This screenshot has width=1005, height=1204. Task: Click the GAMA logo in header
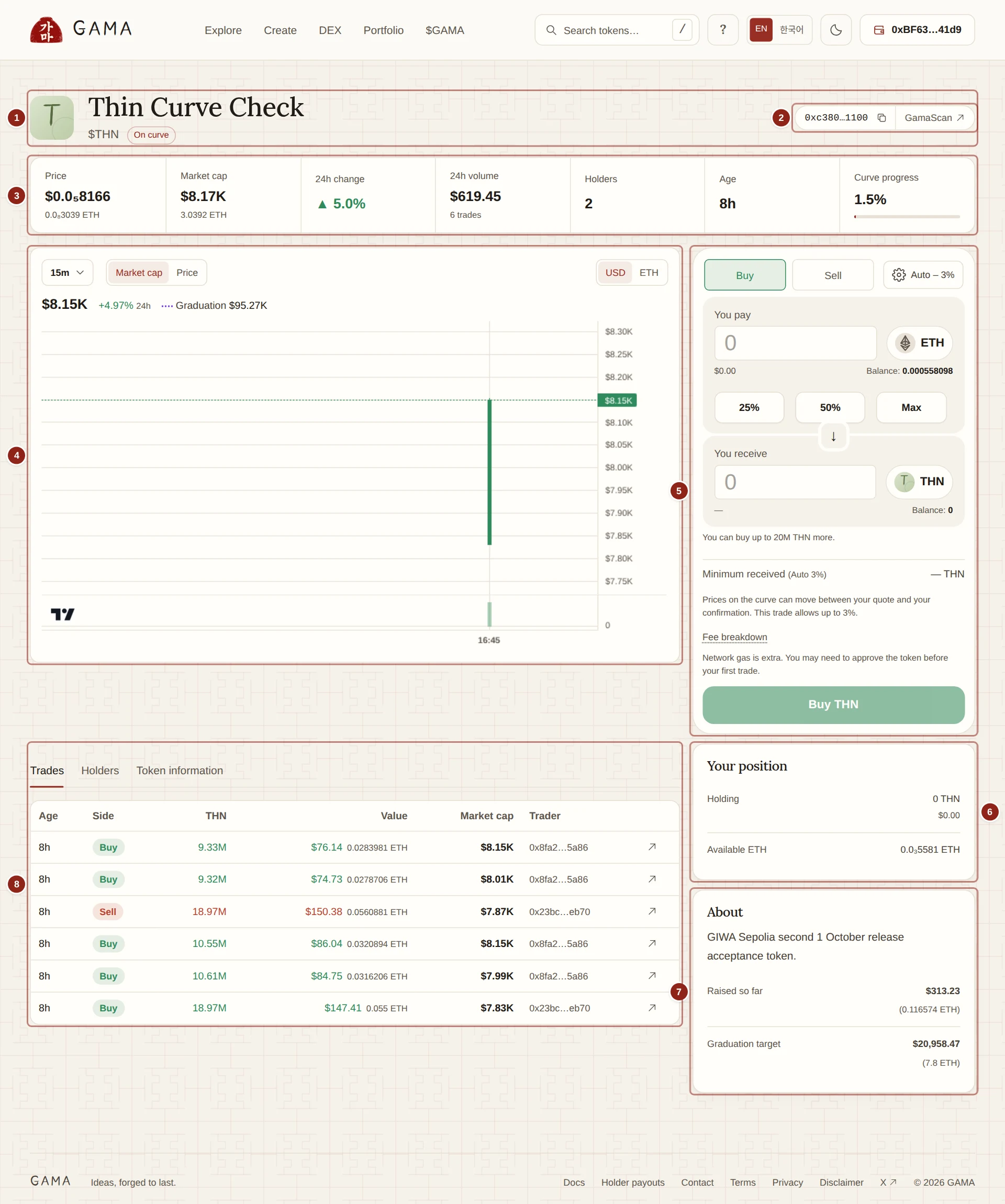(x=81, y=29)
